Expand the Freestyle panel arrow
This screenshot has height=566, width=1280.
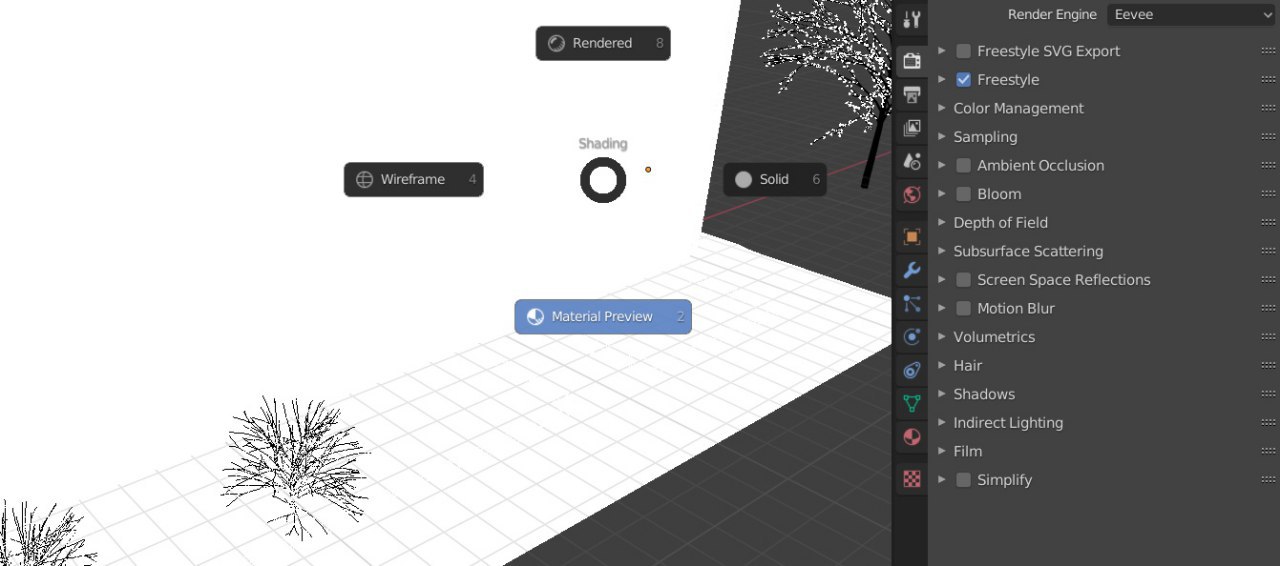pos(942,80)
